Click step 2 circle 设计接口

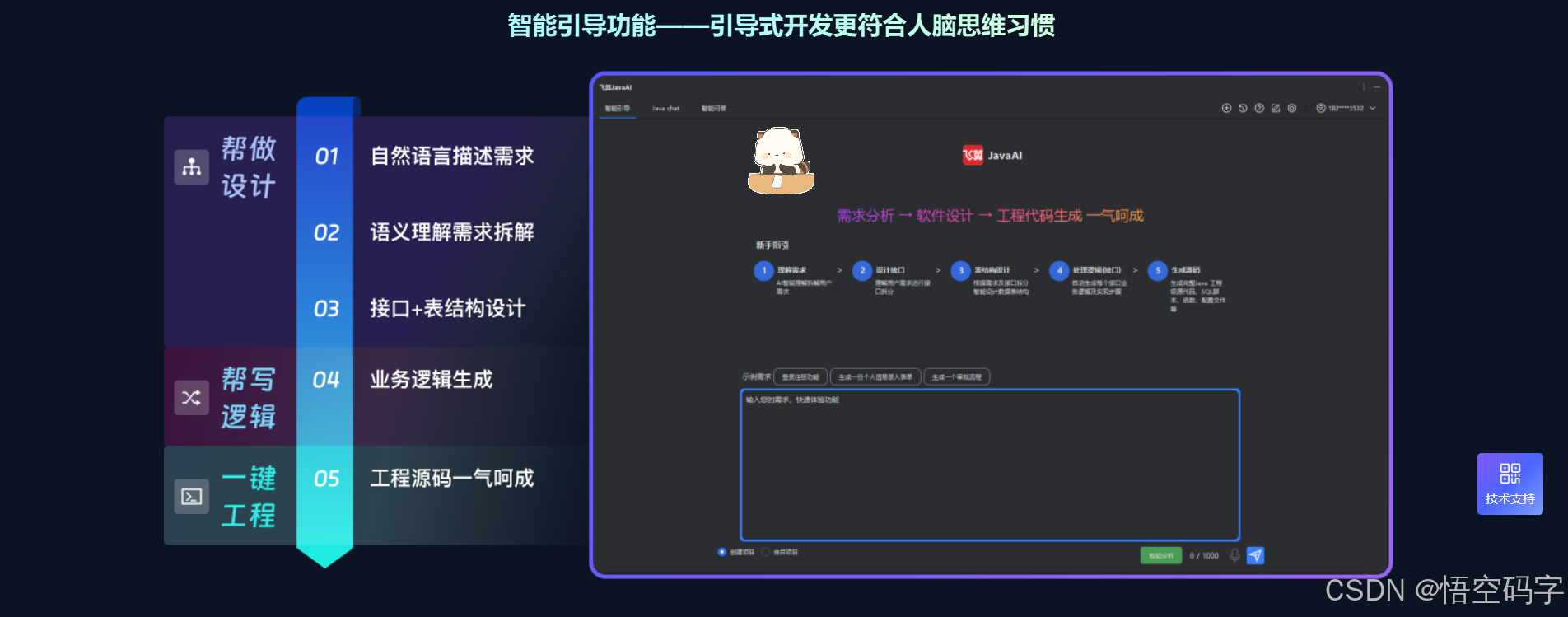pos(862,270)
